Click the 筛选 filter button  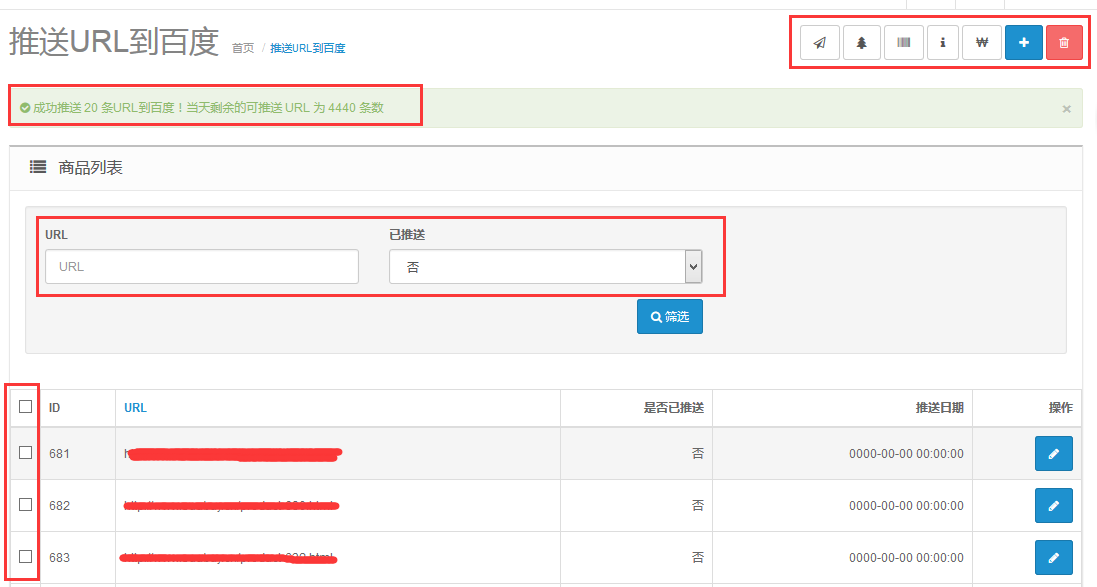tap(669, 317)
